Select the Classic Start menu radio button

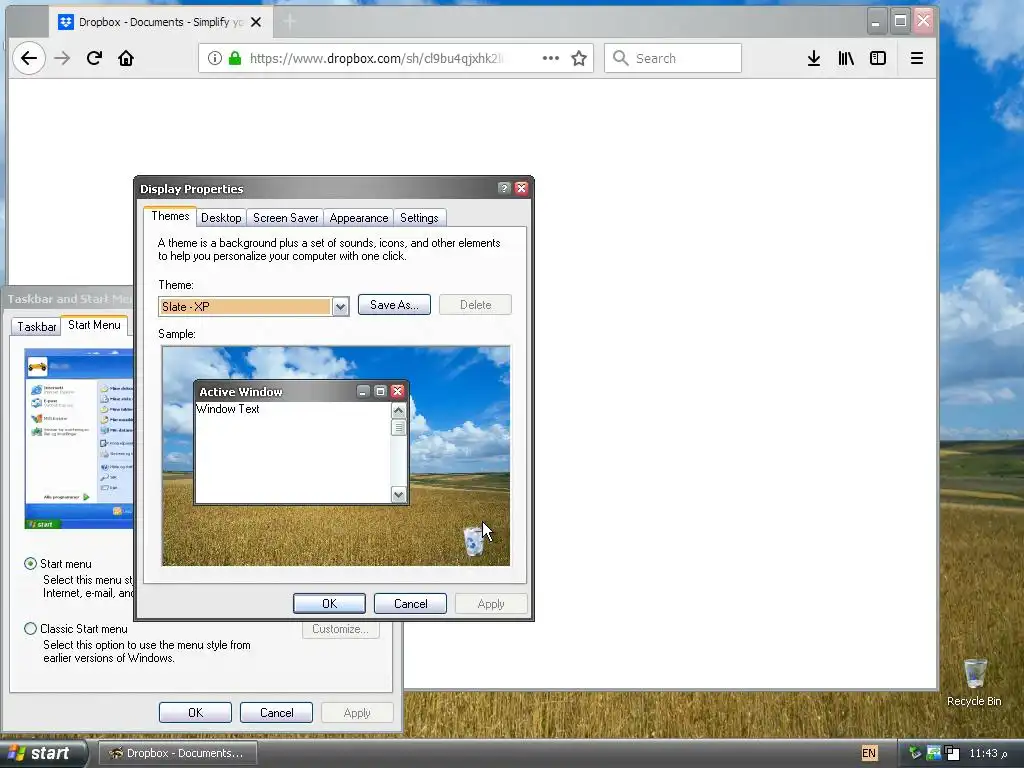30,628
